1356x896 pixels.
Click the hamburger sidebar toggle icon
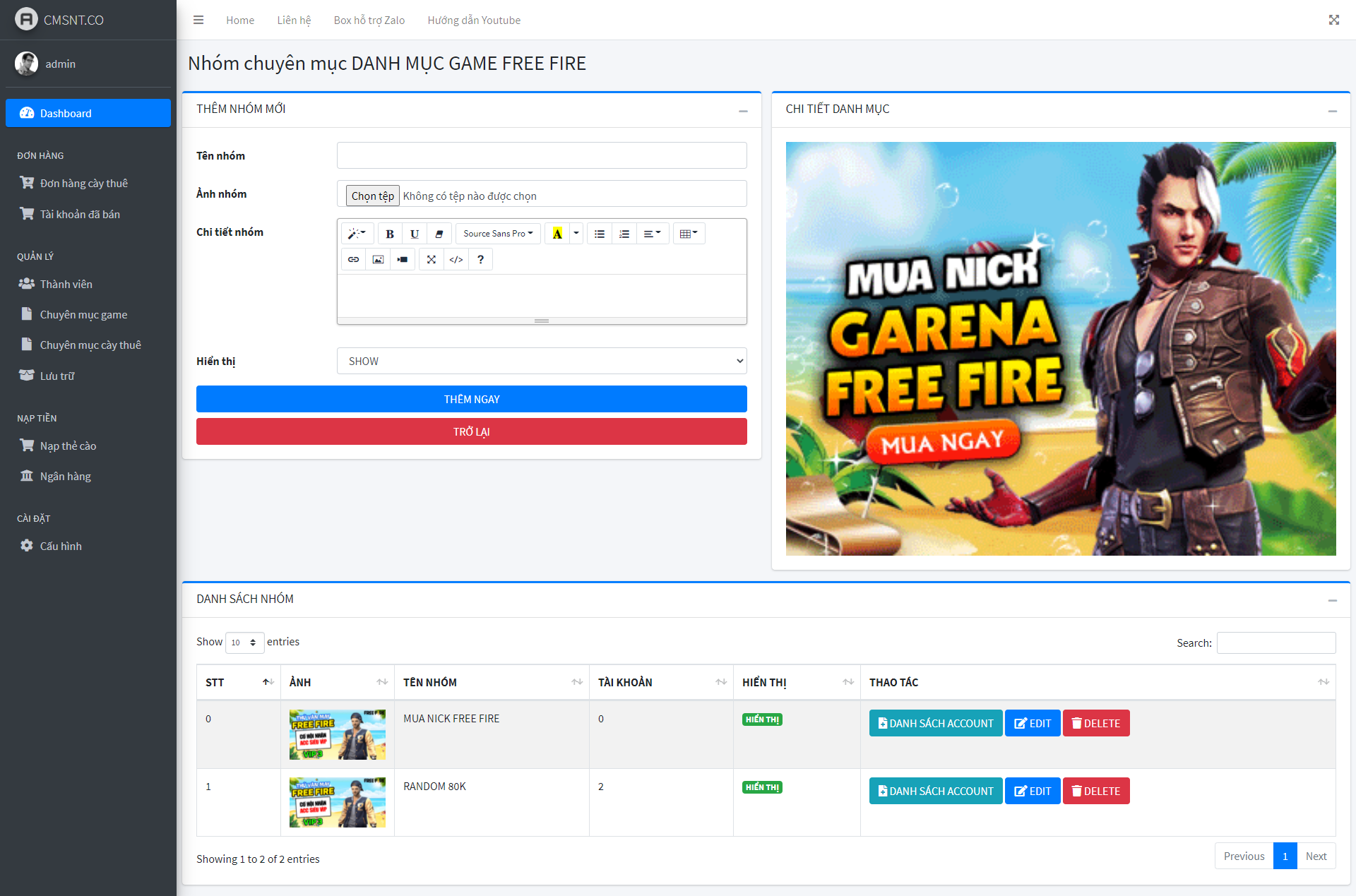point(198,20)
